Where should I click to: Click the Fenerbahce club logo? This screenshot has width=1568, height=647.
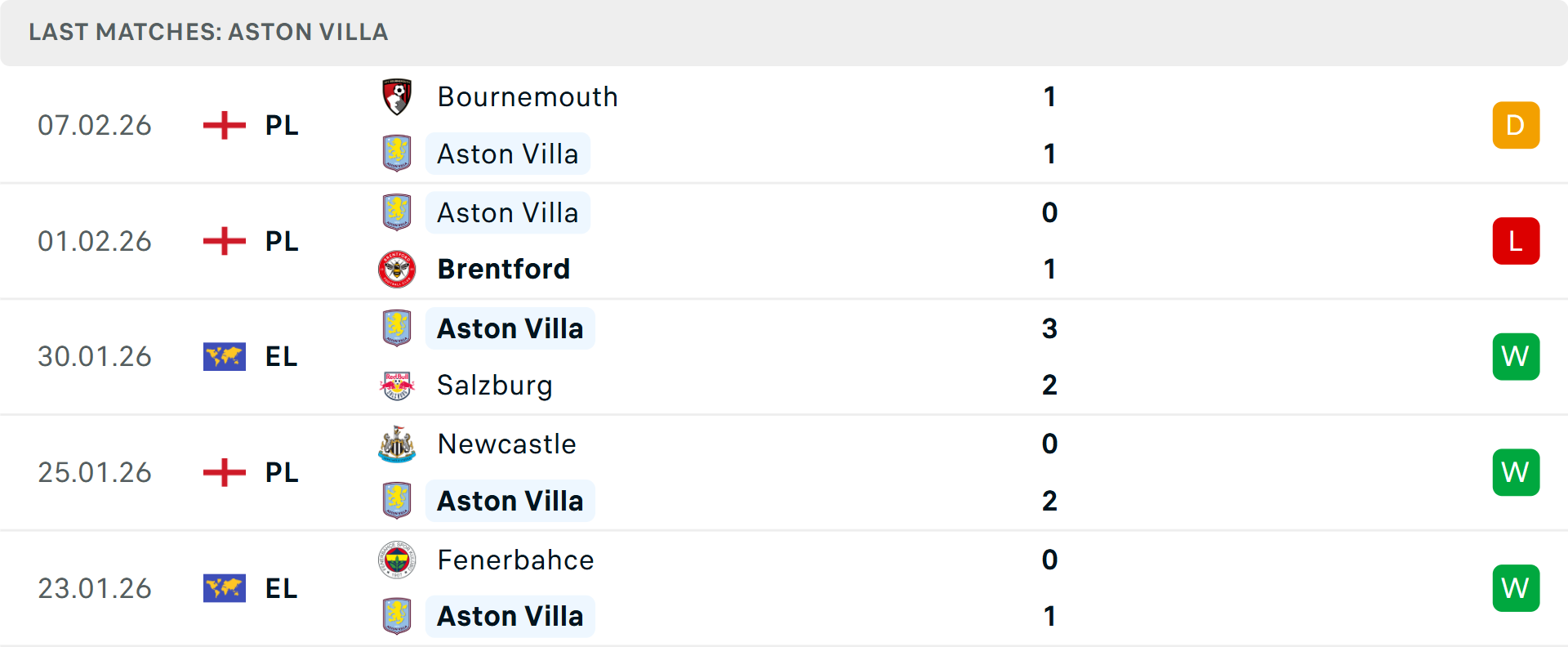click(397, 560)
